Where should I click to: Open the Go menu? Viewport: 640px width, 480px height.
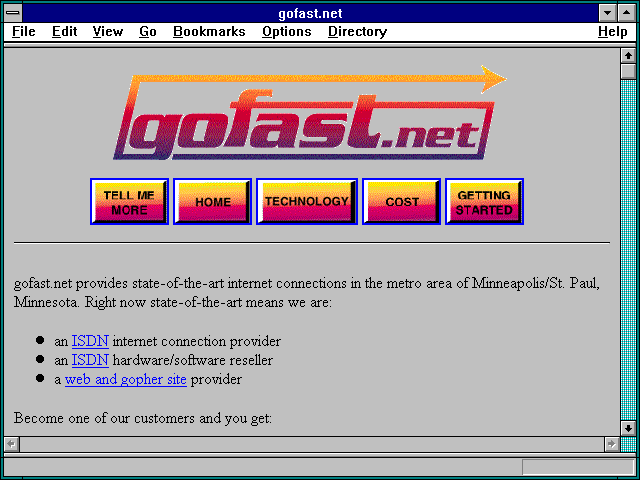[x=148, y=31]
